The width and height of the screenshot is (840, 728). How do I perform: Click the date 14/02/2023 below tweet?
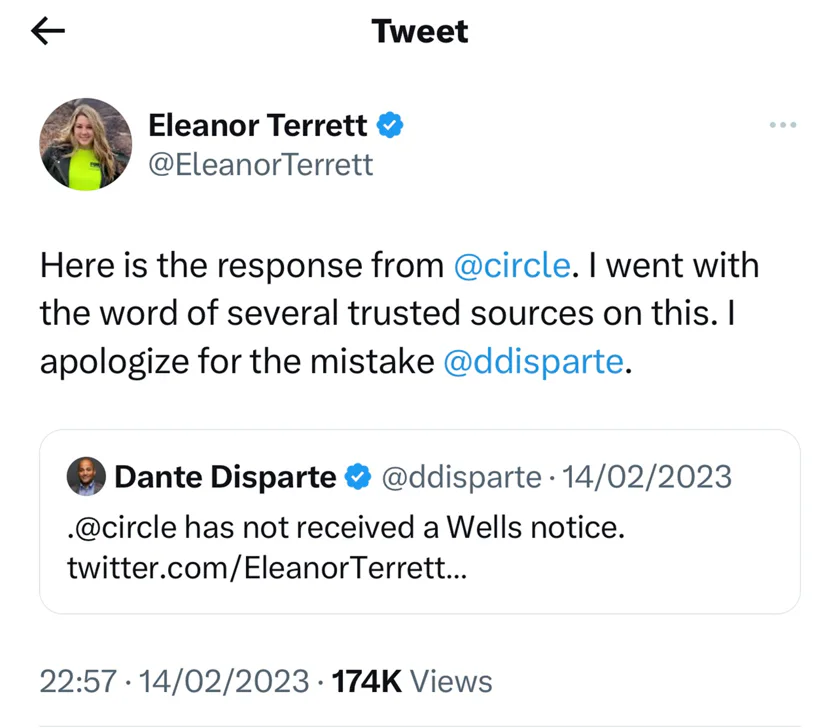pos(224,681)
